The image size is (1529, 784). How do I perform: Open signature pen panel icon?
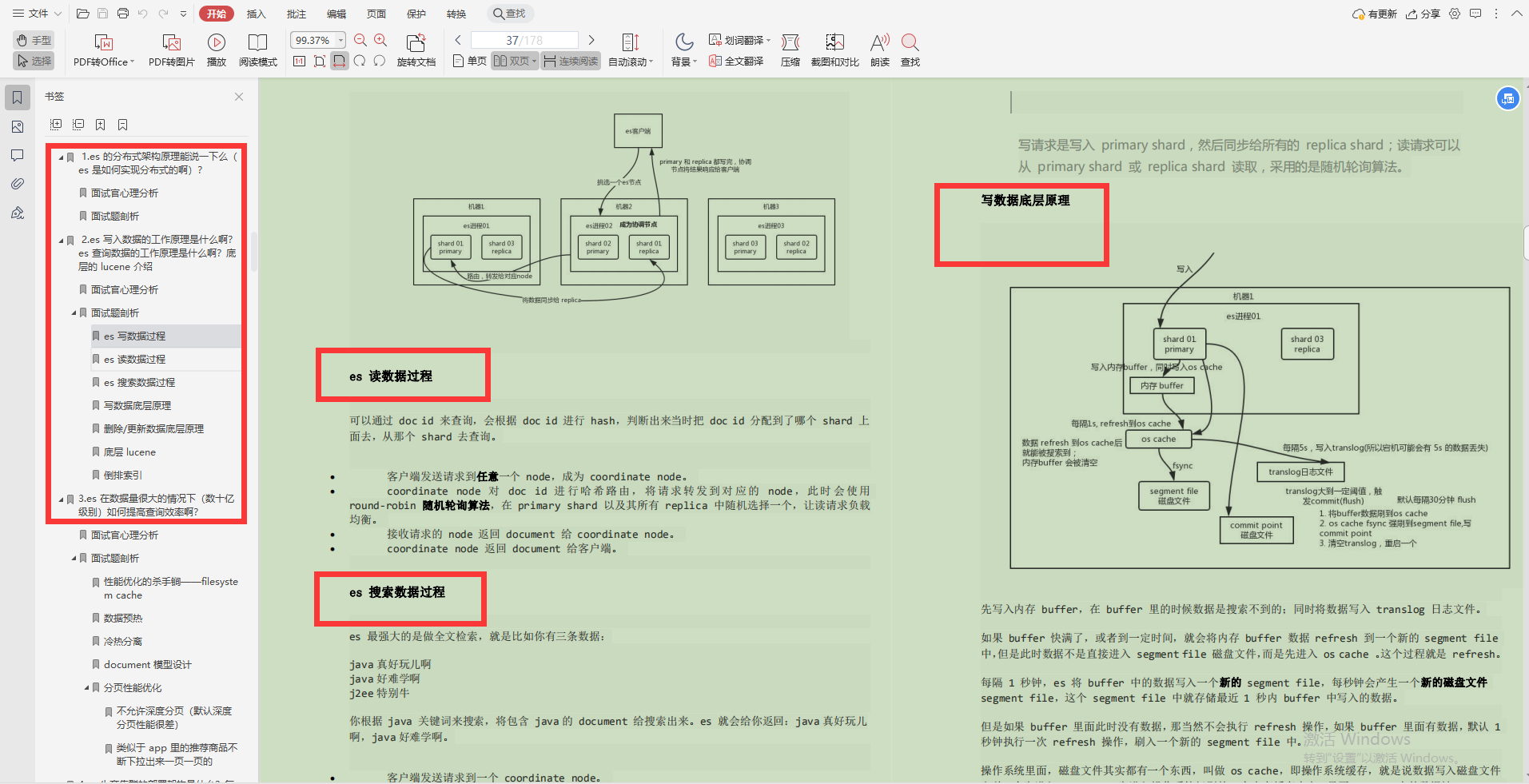(x=18, y=213)
